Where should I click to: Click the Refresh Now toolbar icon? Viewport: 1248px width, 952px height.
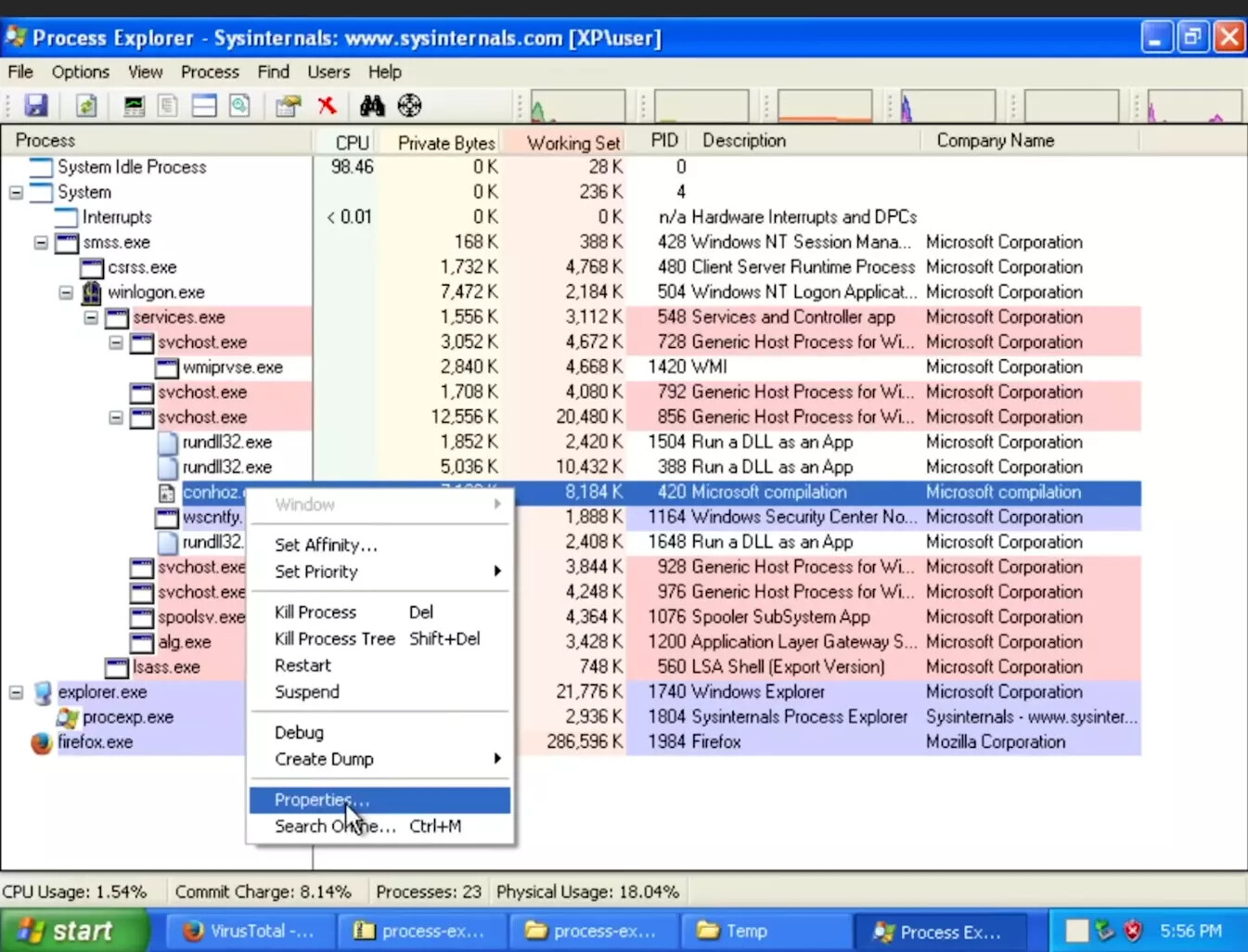pyautogui.click(x=86, y=106)
